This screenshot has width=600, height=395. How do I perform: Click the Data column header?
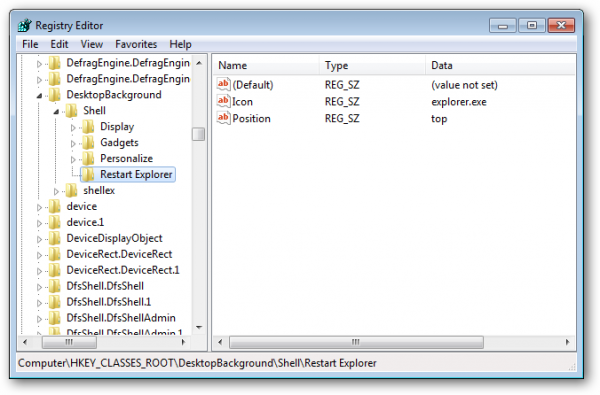point(500,65)
